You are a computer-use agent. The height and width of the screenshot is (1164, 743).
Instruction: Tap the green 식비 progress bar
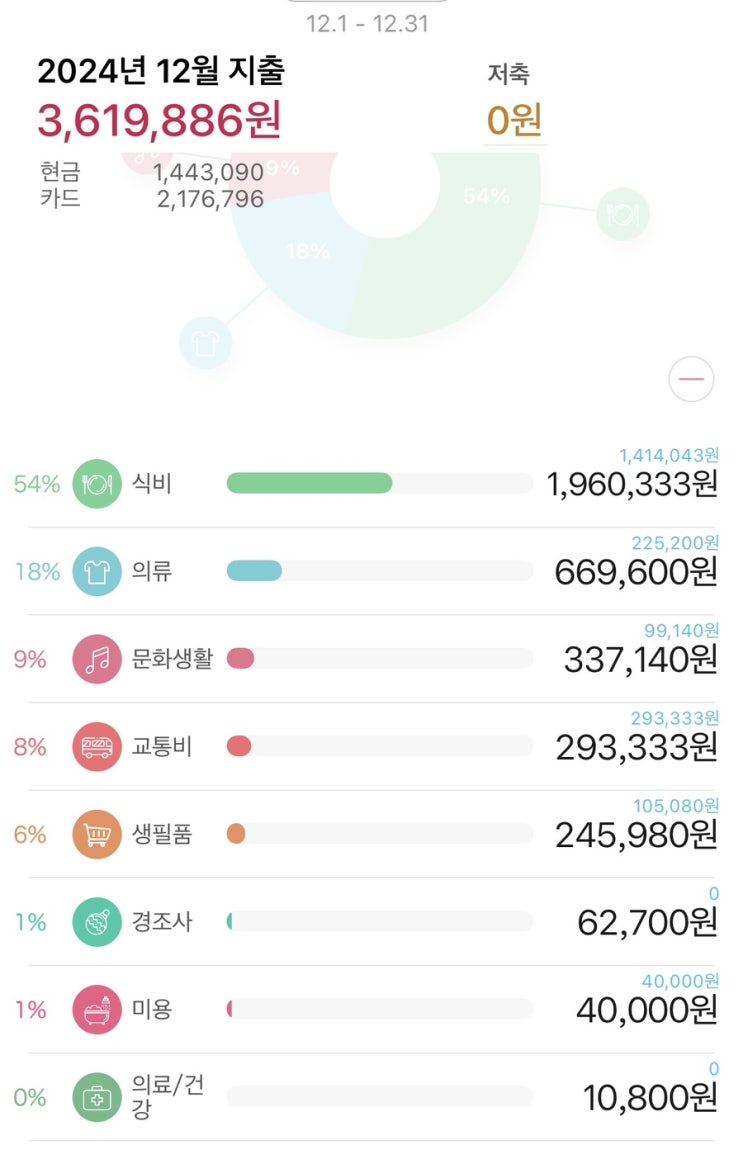click(x=309, y=484)
